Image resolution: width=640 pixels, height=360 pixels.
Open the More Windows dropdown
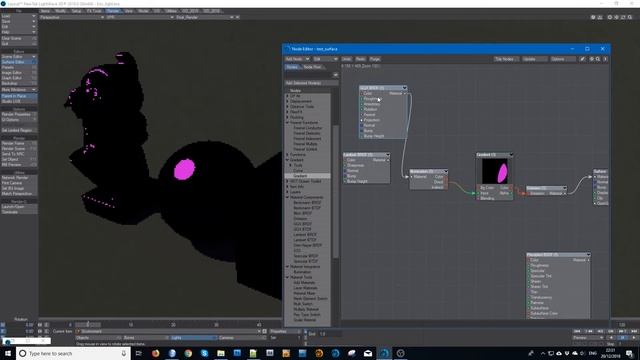(x=19, y=89)
